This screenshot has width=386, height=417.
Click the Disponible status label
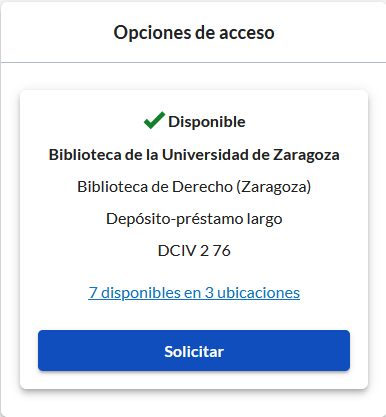coord(207,122)
